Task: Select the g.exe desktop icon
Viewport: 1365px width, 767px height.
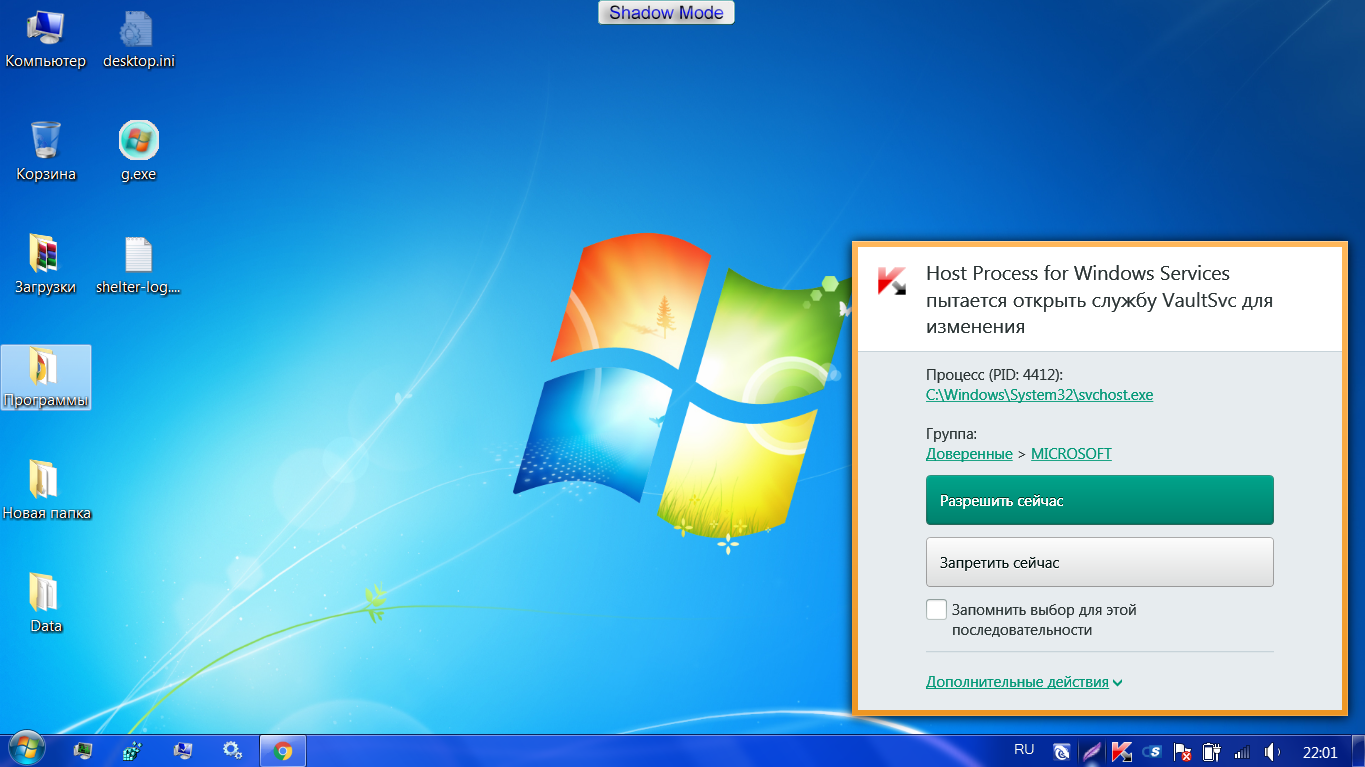Action: [139, 152]
